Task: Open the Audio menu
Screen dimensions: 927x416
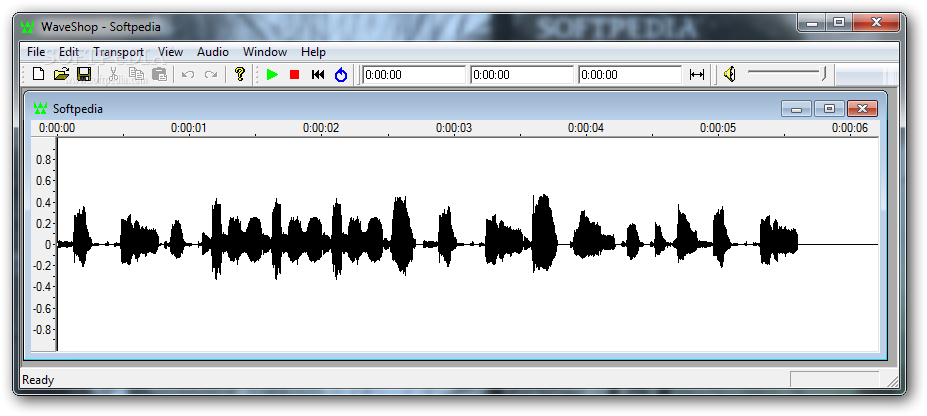Action: click(x=213, y=52)
